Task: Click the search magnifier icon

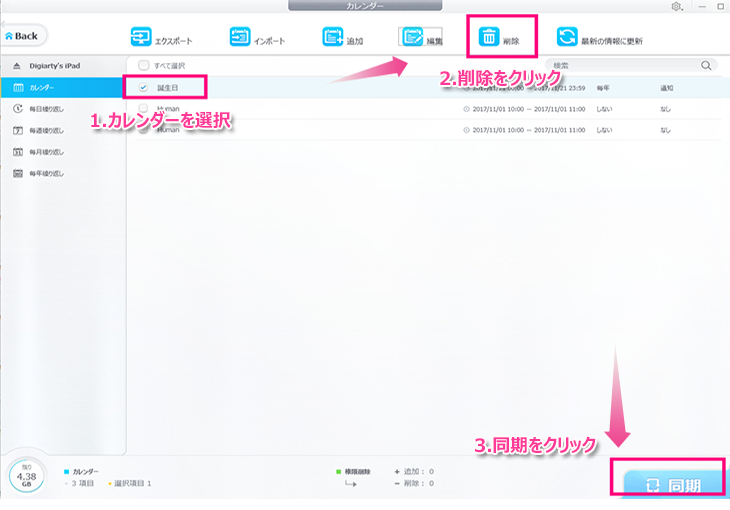Action: pos(707,66)
